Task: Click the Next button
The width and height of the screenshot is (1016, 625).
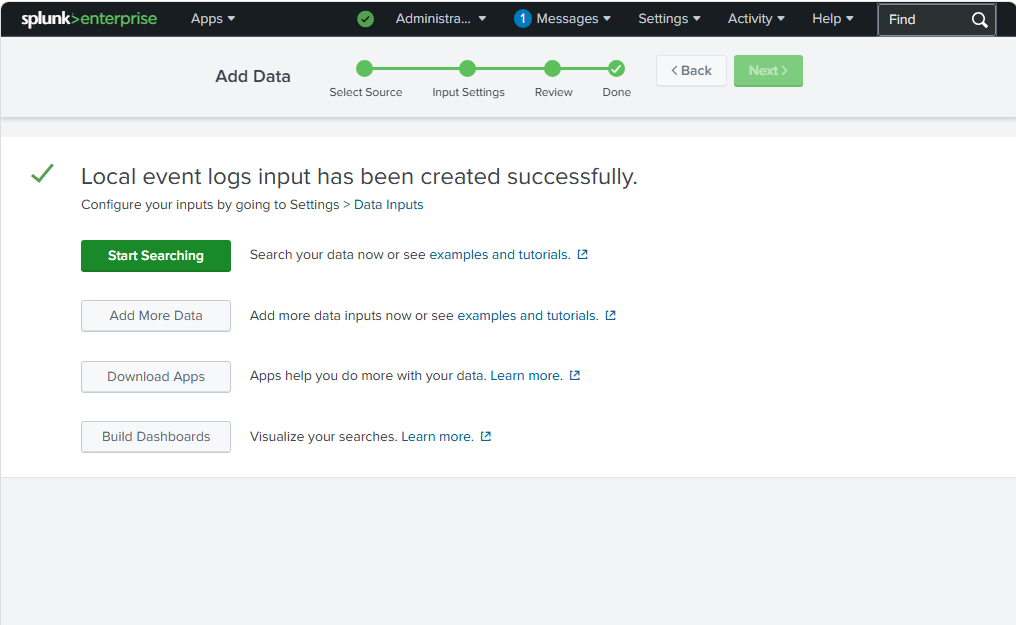Action: click(x=768, y=71)
